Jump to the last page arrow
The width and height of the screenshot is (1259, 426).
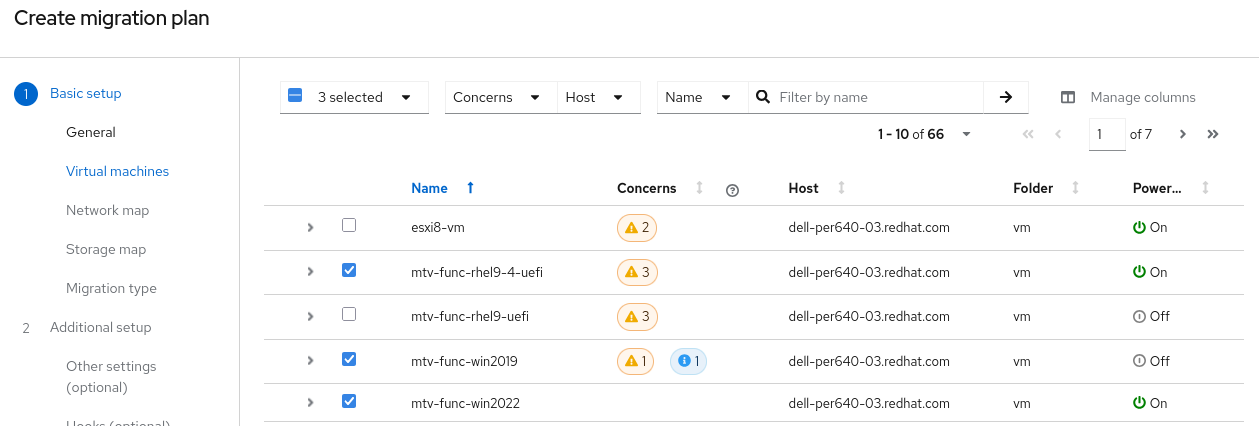(x=1213, y=134)
